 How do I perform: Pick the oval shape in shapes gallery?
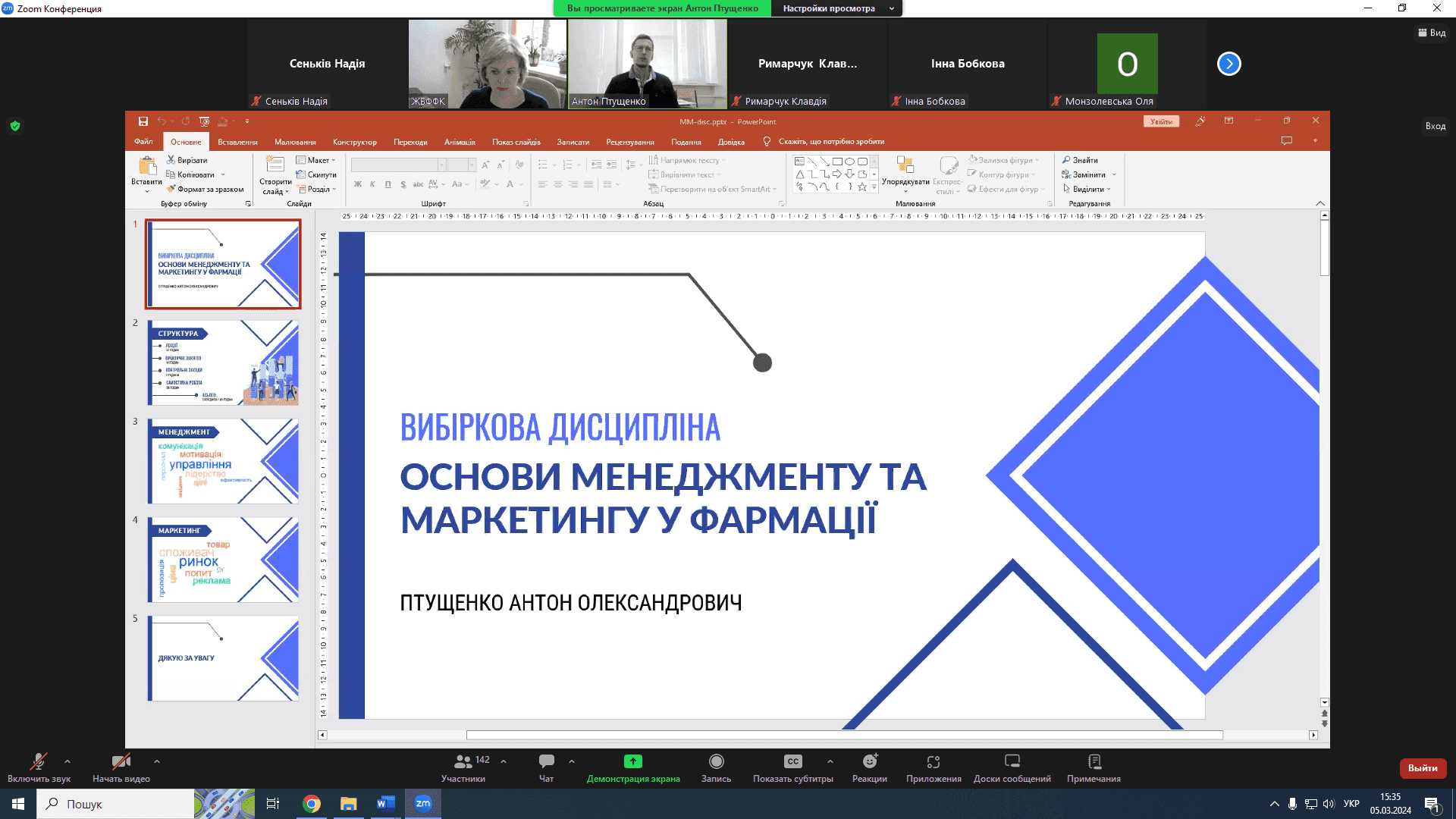point(850,162)
